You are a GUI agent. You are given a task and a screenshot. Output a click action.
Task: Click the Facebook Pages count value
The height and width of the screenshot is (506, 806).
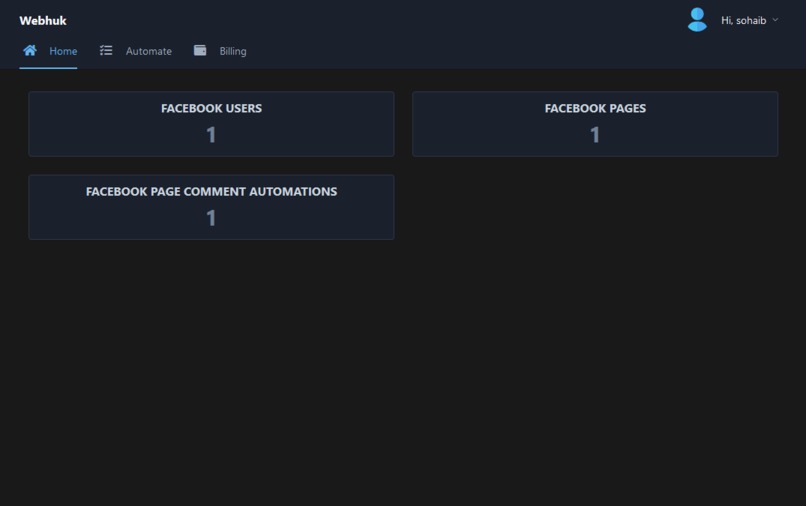pyautogui.click(x=595, y=135)
